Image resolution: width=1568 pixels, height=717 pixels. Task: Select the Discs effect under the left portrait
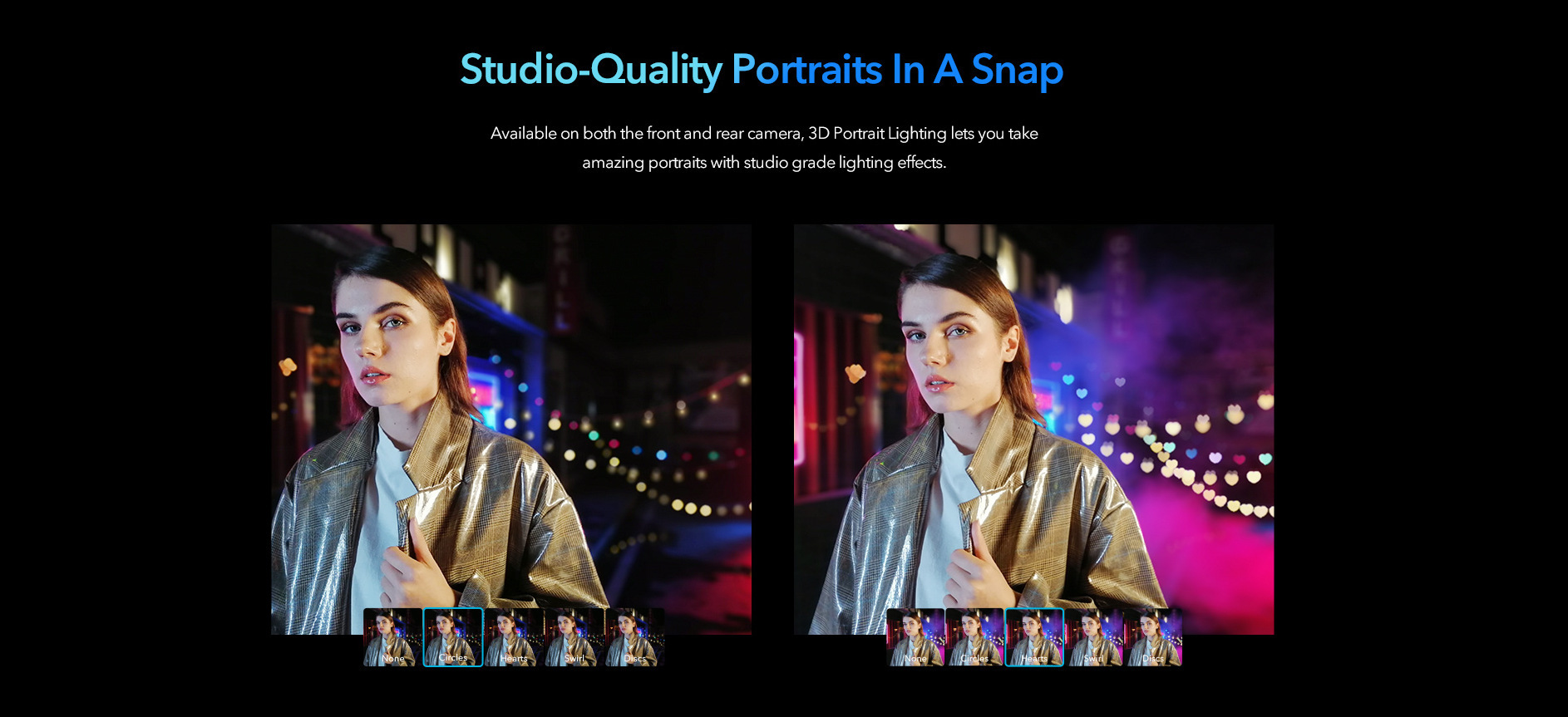635,637
